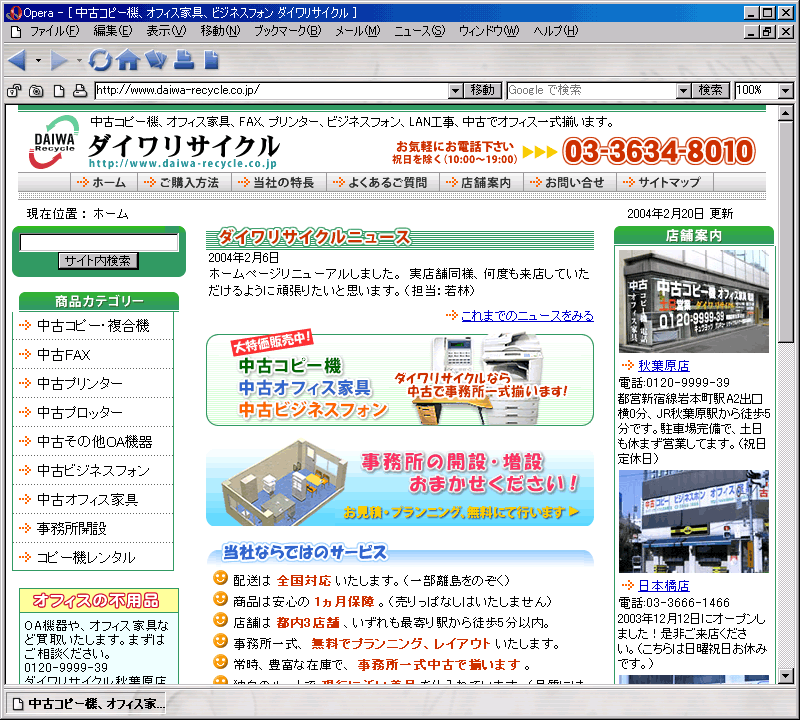Open the 中古コピー・複合機 category link
The image size is (800, 720).
coord(93,326)
